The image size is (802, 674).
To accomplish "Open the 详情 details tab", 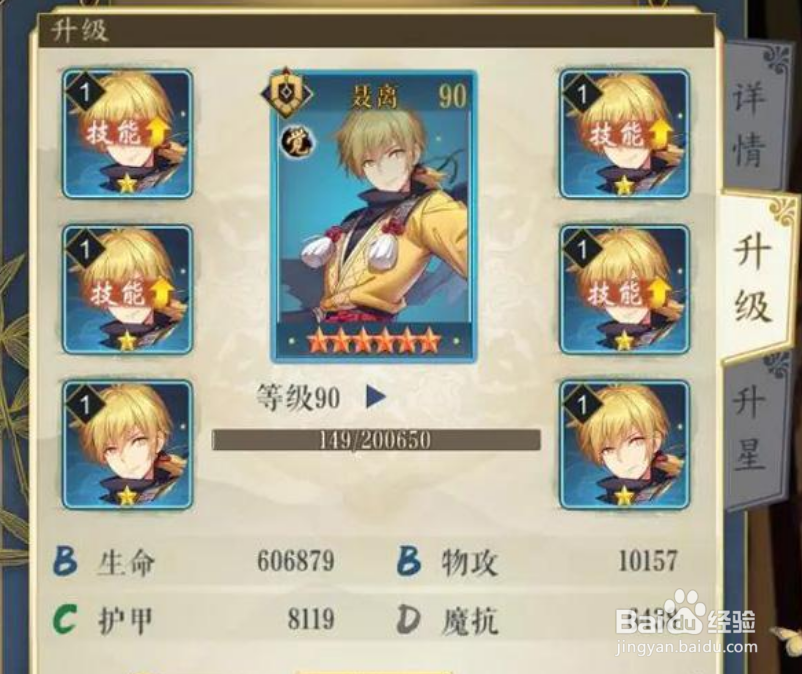I will coord(751,123).
